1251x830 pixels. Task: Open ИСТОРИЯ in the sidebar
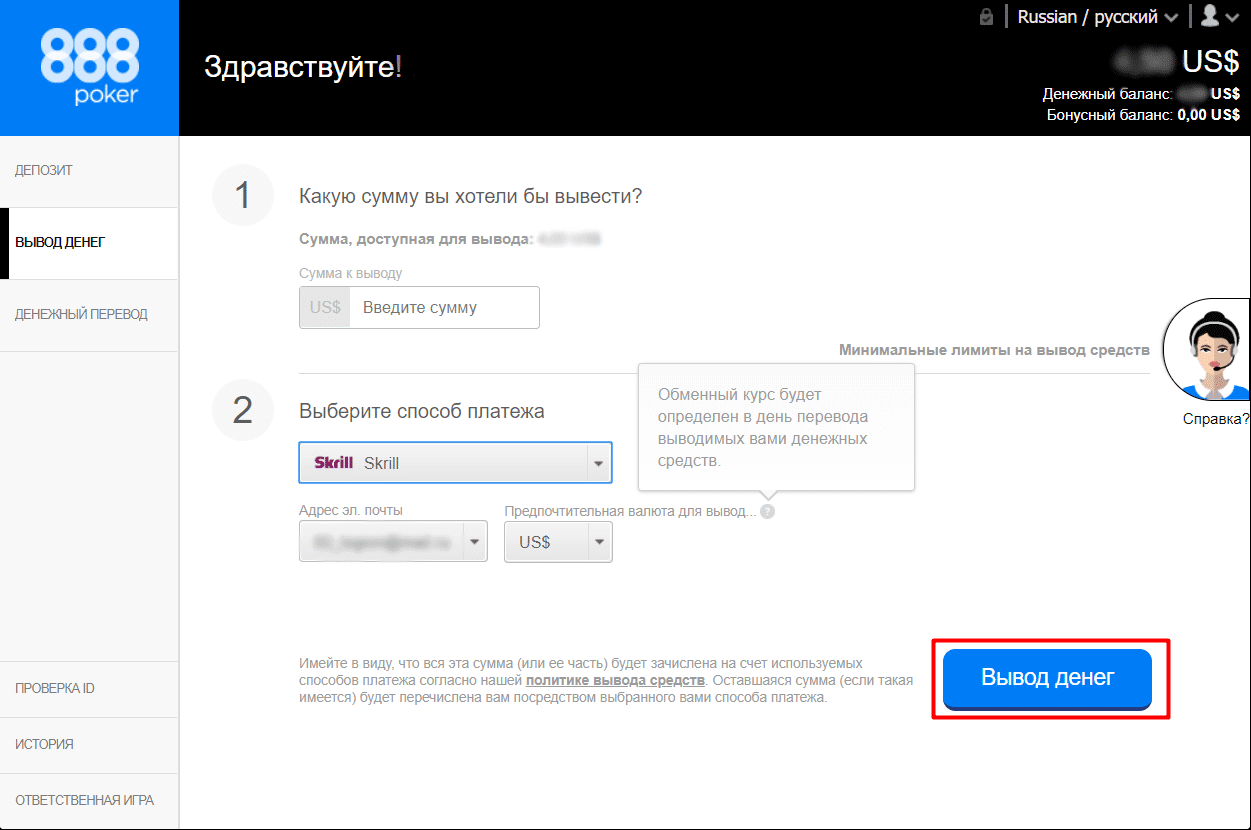[x=45, y=745]
